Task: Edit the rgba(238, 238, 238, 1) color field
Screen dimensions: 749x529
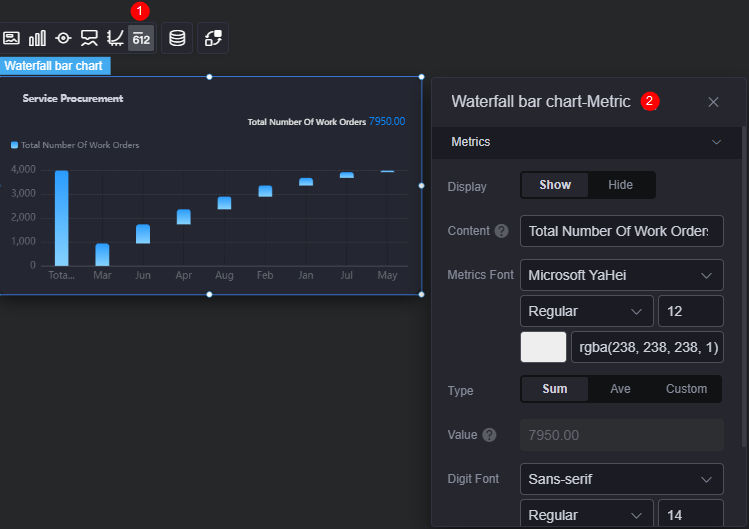Action: (647, 347)
